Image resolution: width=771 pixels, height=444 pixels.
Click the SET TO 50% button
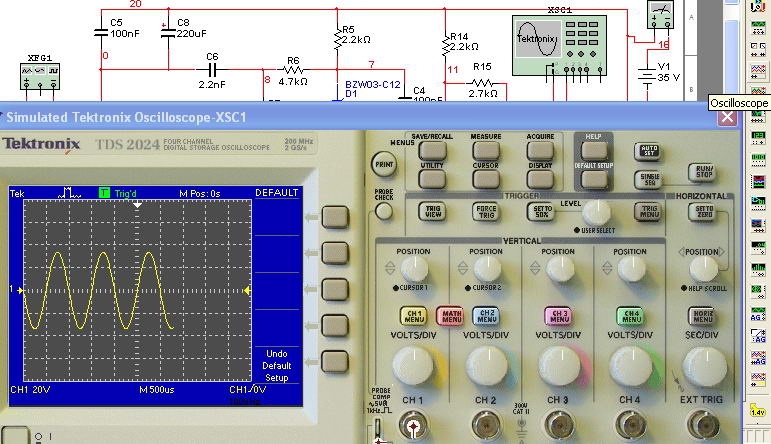[x=541, y=212]
